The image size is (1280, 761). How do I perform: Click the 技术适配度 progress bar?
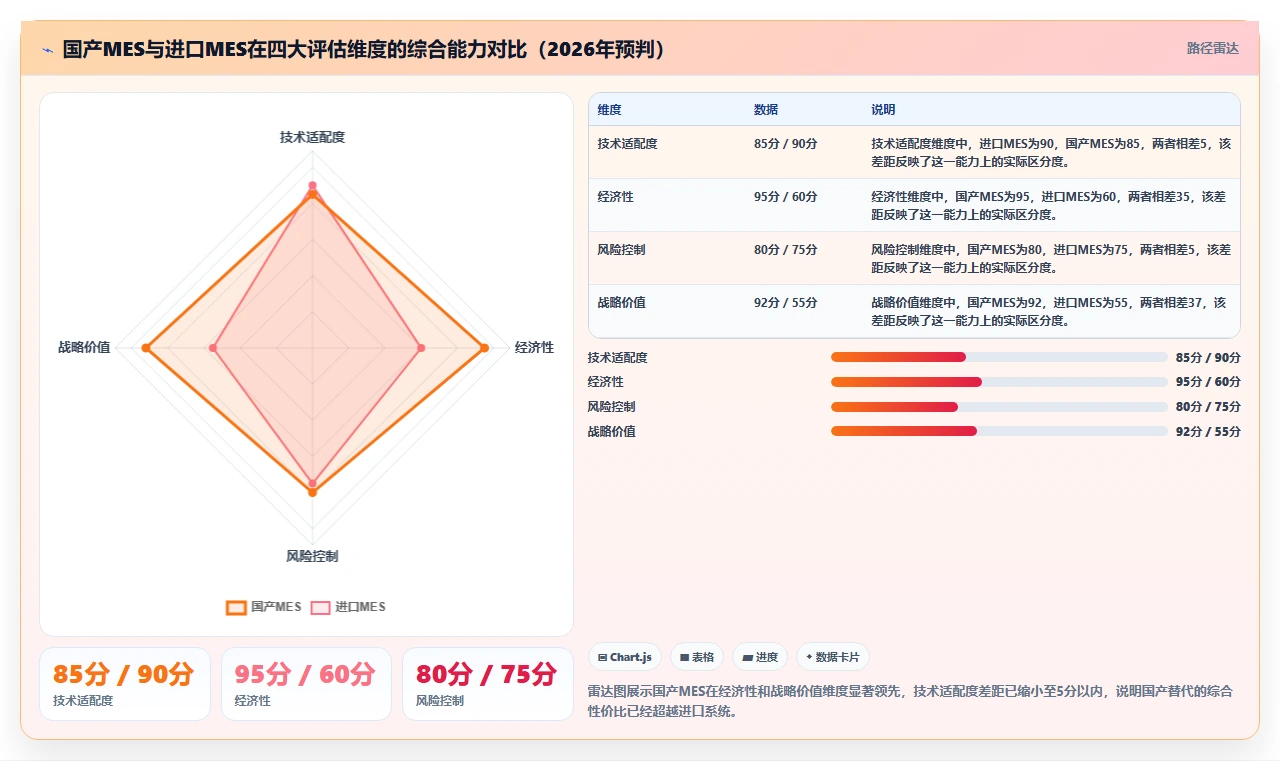pos(999,357)
